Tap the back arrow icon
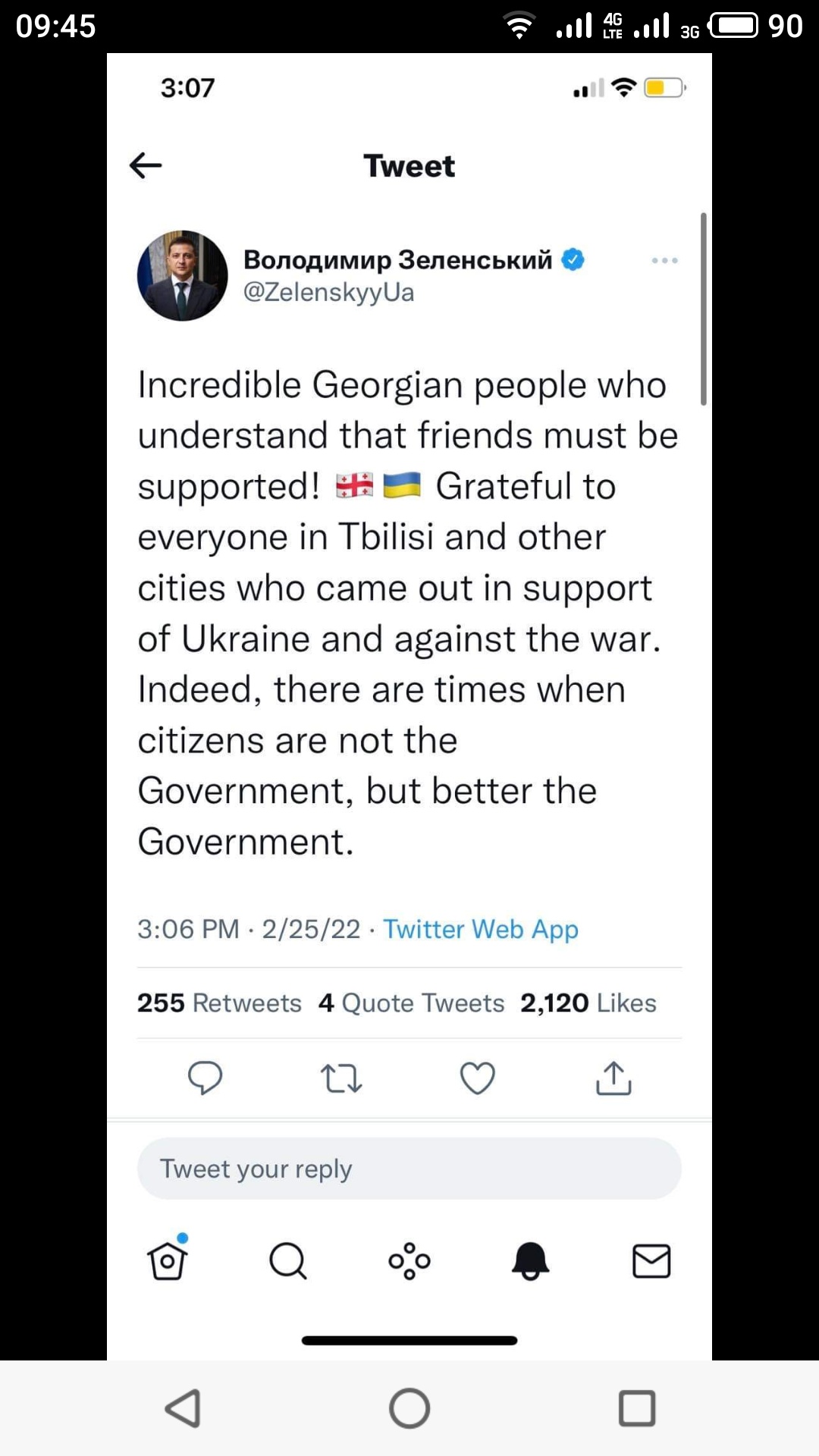The width and height of the screenshot is (819, 1456). pyautogui.click(x=146, y=165)
